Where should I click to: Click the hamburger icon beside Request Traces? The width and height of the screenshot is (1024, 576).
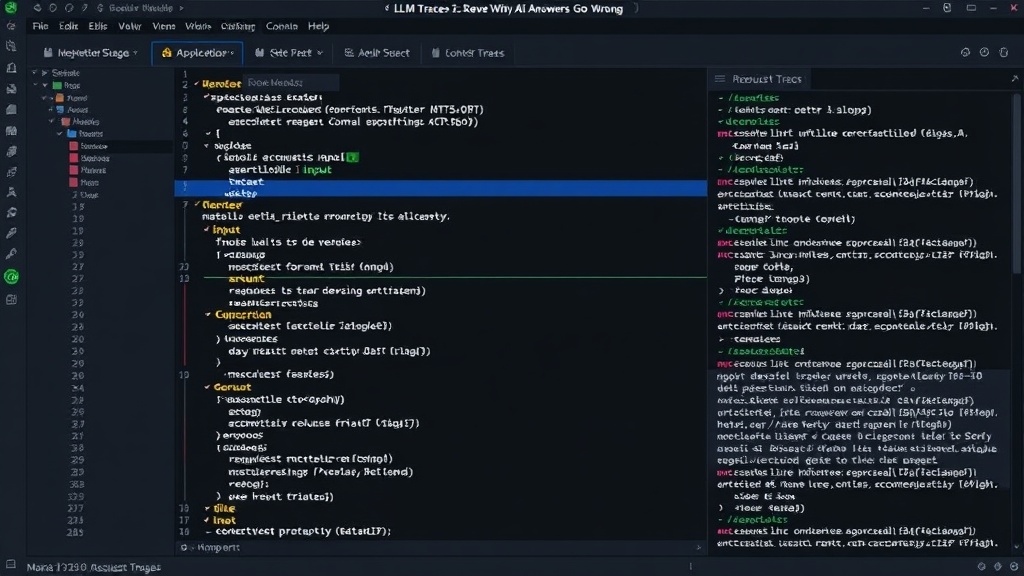tap(720, 79)
